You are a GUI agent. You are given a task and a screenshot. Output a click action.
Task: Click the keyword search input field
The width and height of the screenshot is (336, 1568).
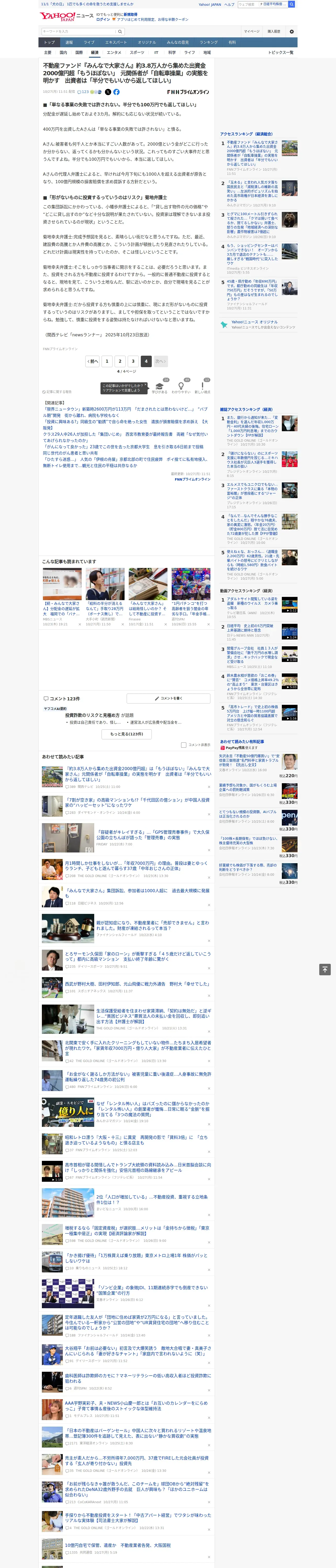pos(79,32)
